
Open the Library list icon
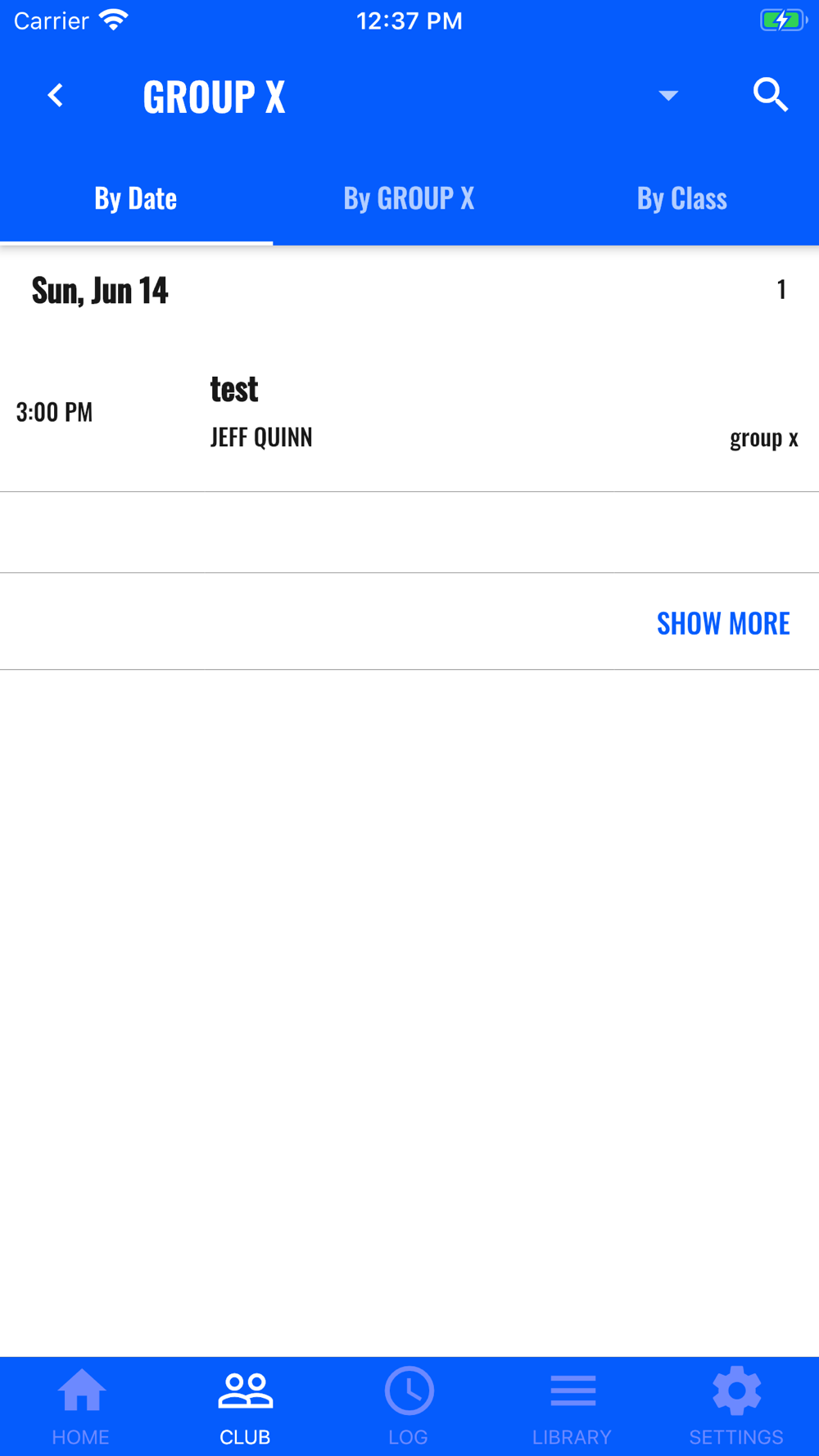pyautogui.click(x=572, y=1390)
